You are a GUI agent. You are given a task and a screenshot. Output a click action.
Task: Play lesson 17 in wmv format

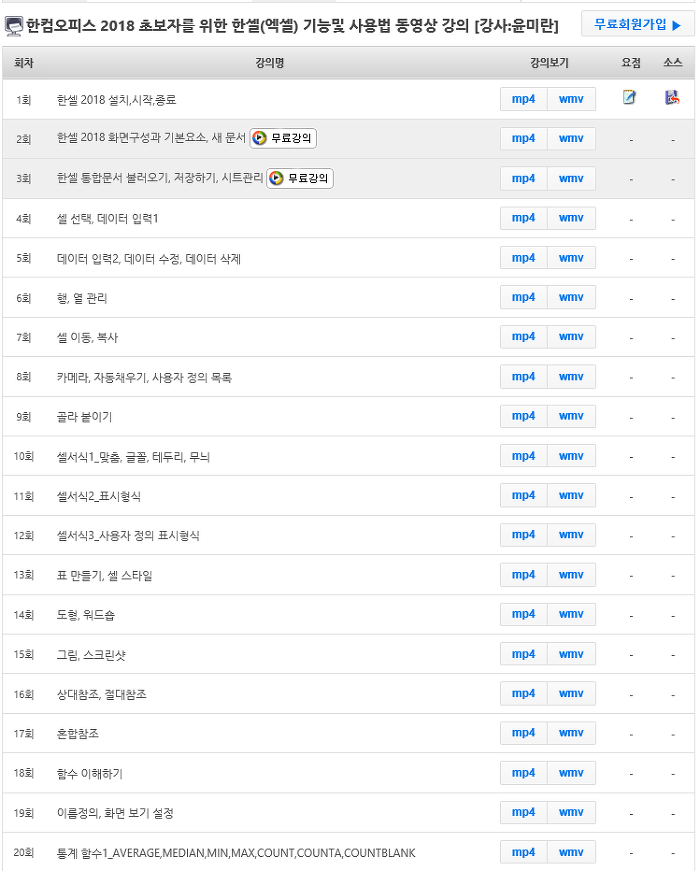pyautogui.click(x=571, y=733)
